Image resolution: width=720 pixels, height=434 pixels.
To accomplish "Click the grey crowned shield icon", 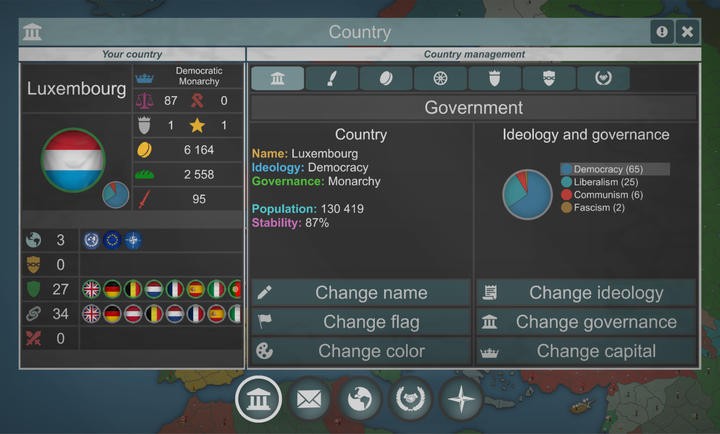I will [144, 125].
